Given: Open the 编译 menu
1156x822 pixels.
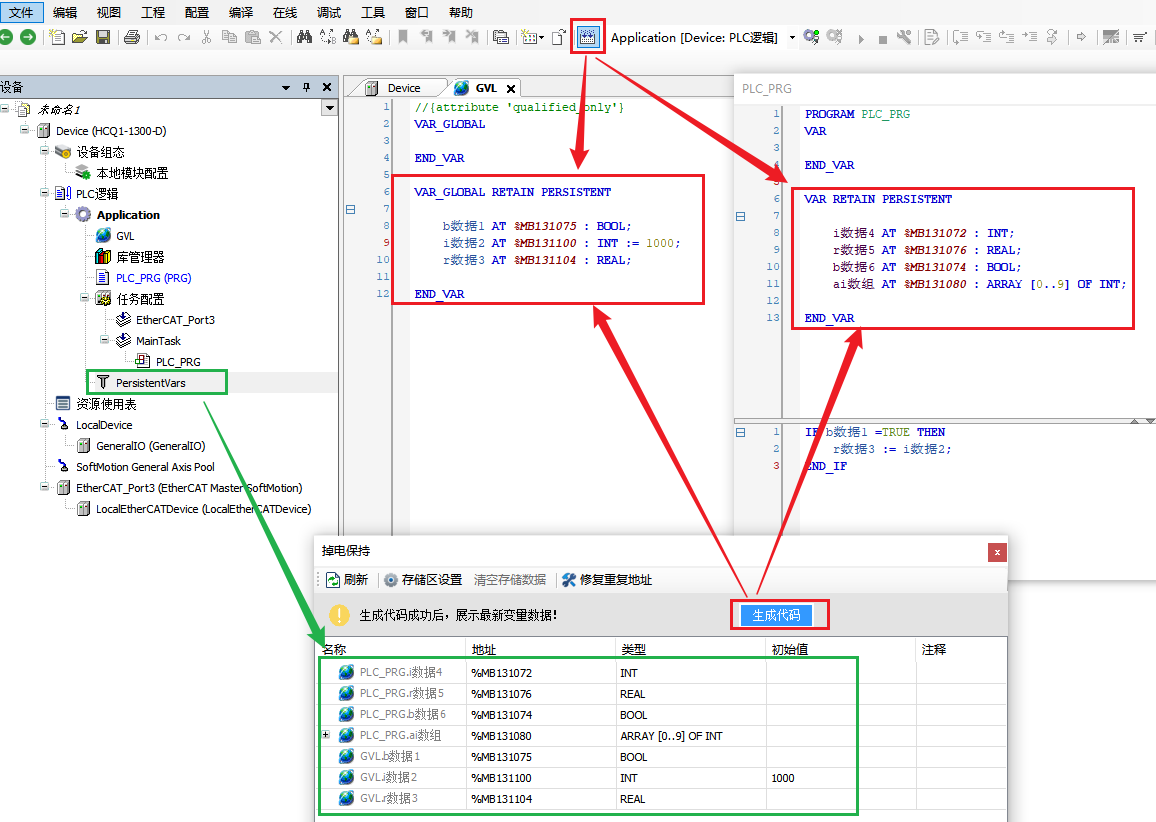Looking at the screenshot, I should 240,12.
